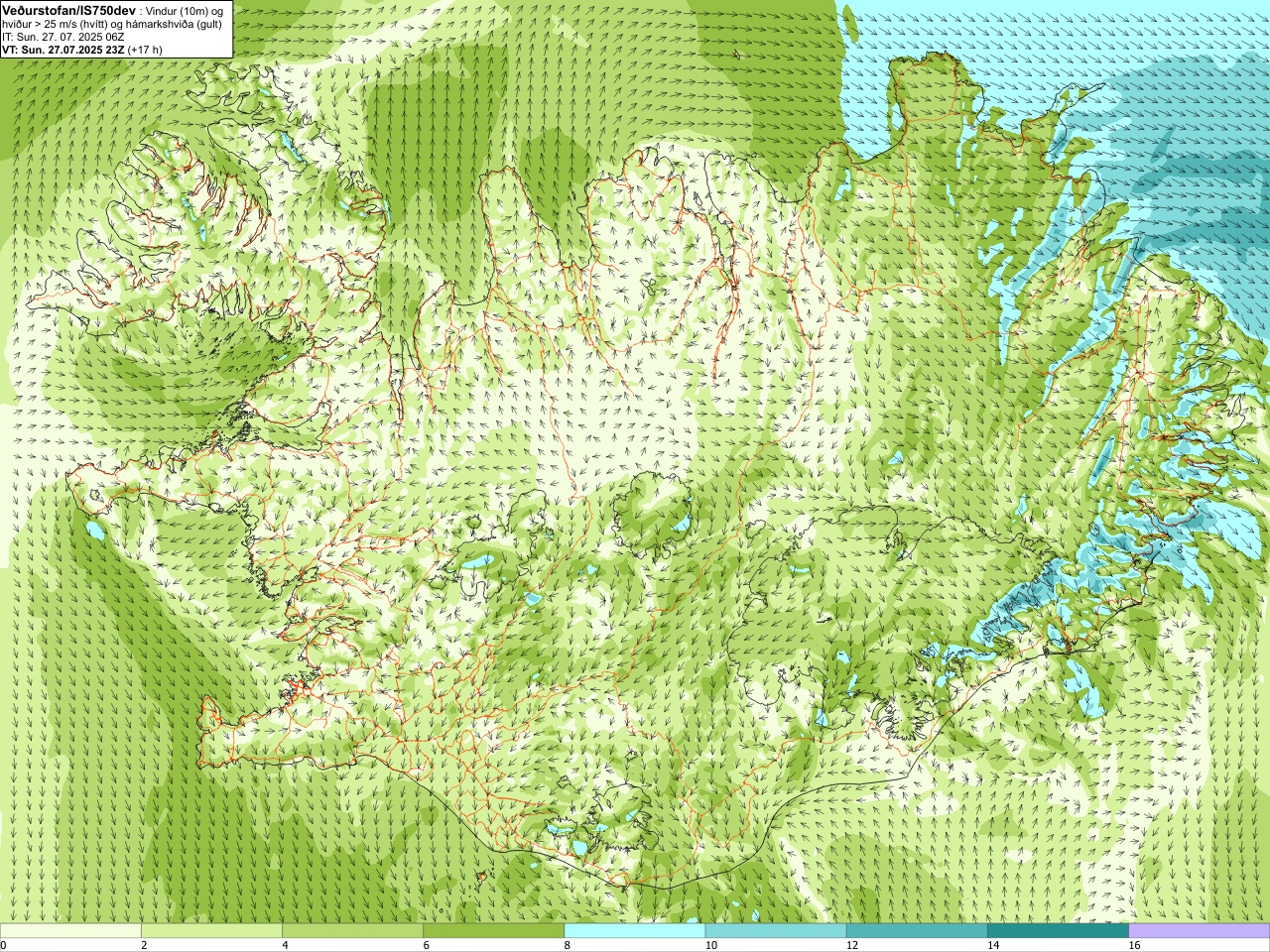Viewport: 1270px width, 952px height.
Task: Click the "(+17 h)" forecast offset text
Action: tap(145, 50)
